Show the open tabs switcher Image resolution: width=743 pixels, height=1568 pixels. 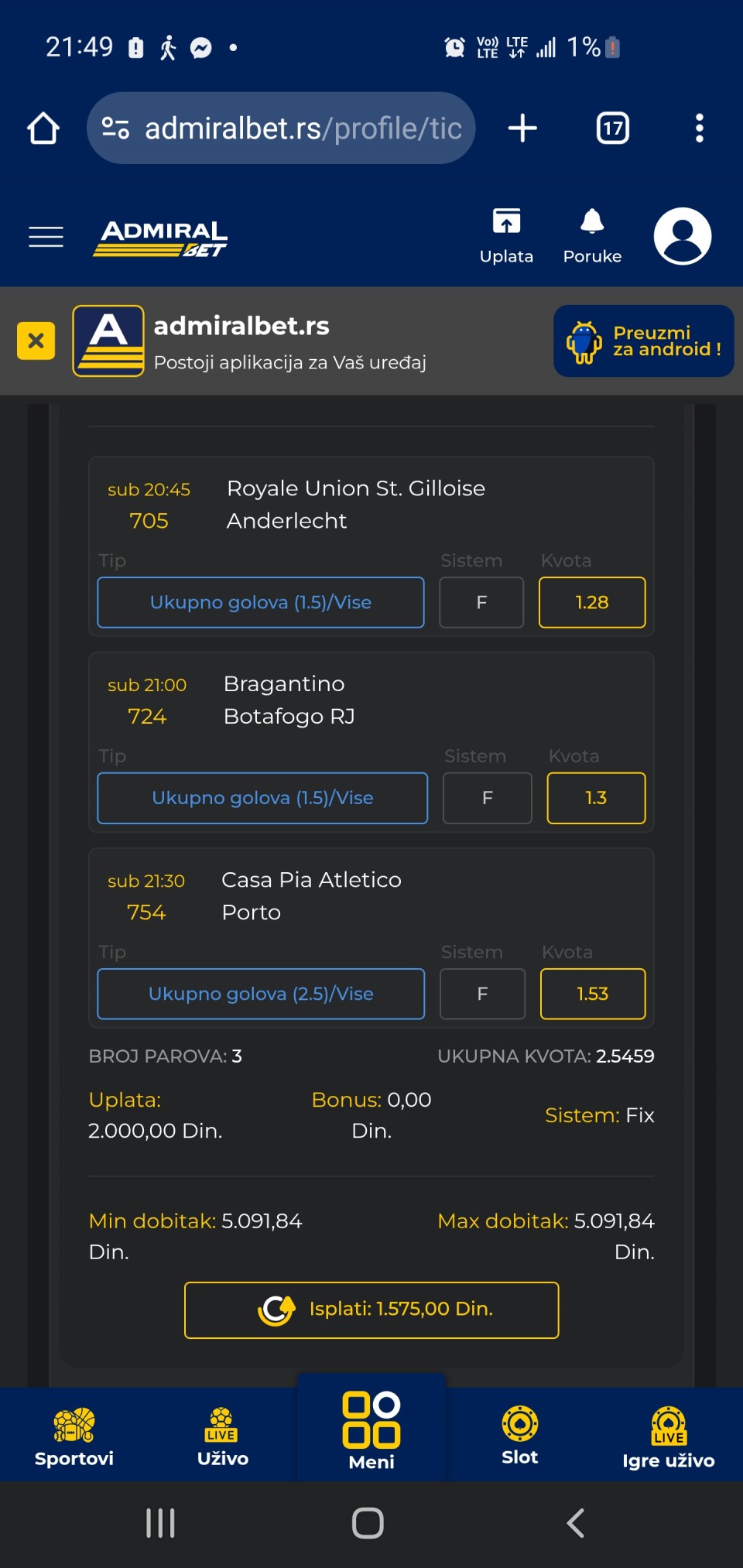612,128
